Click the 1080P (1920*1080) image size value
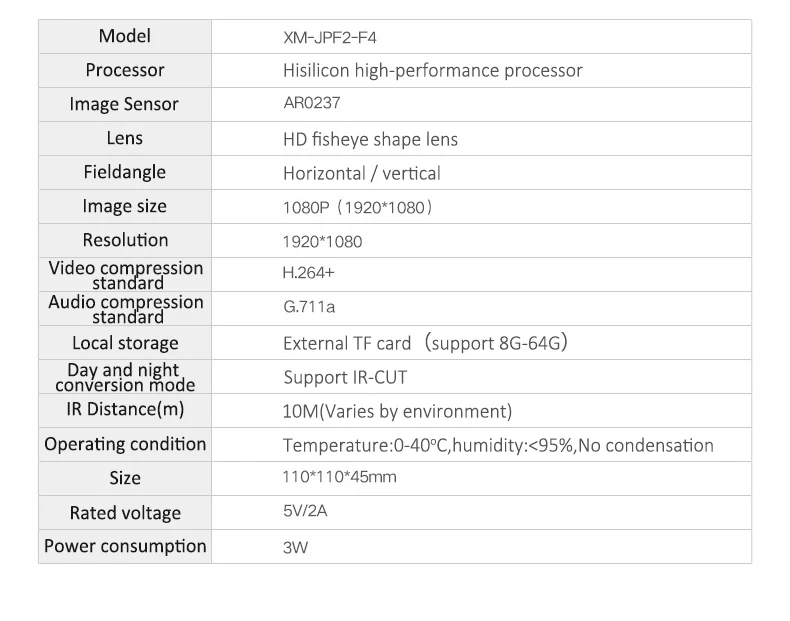 [x=358, y=208]
